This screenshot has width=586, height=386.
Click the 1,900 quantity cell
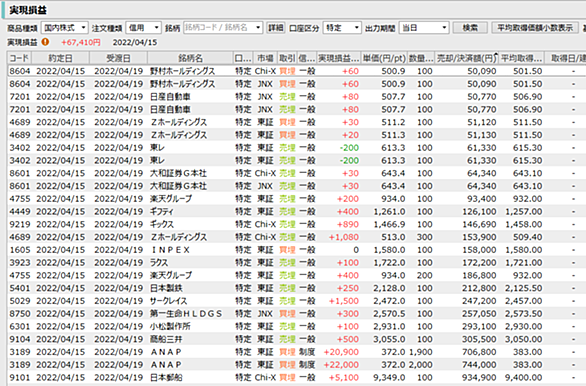420,352
